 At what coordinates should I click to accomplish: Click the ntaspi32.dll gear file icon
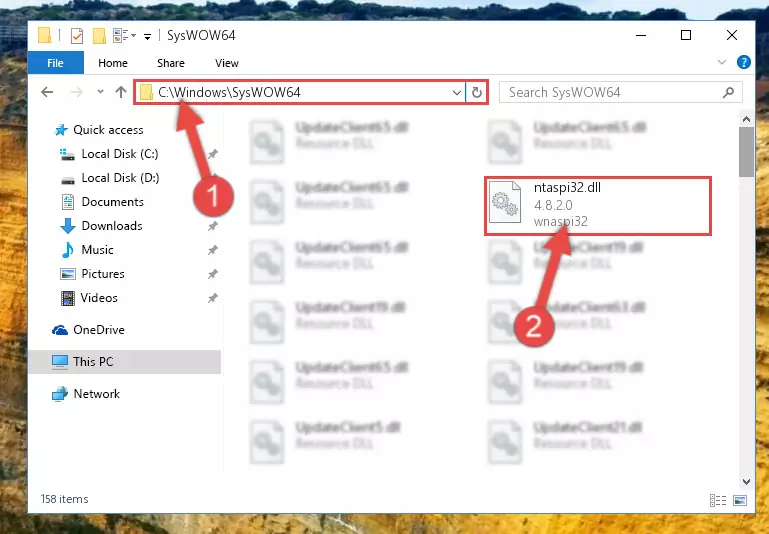(x=505, y=203)
